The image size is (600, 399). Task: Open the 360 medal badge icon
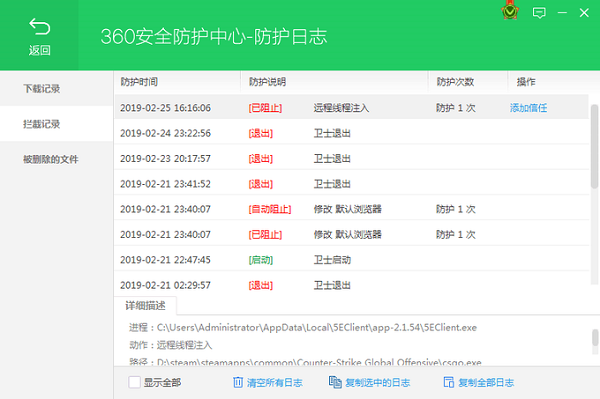[x=510, y=11]
